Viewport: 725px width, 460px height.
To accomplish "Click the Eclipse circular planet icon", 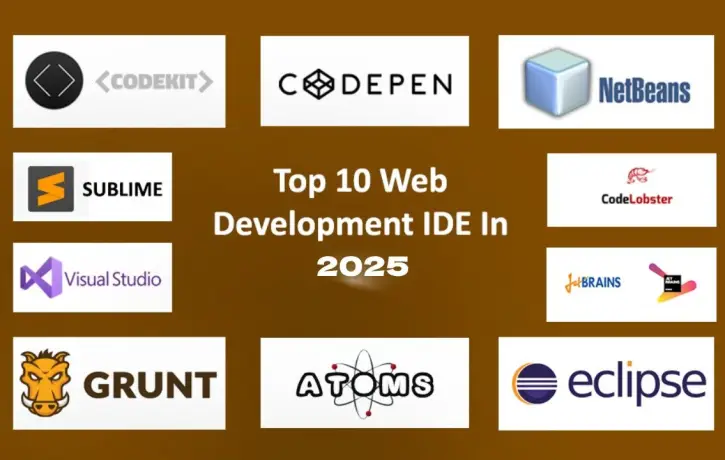I will (535, 383).
